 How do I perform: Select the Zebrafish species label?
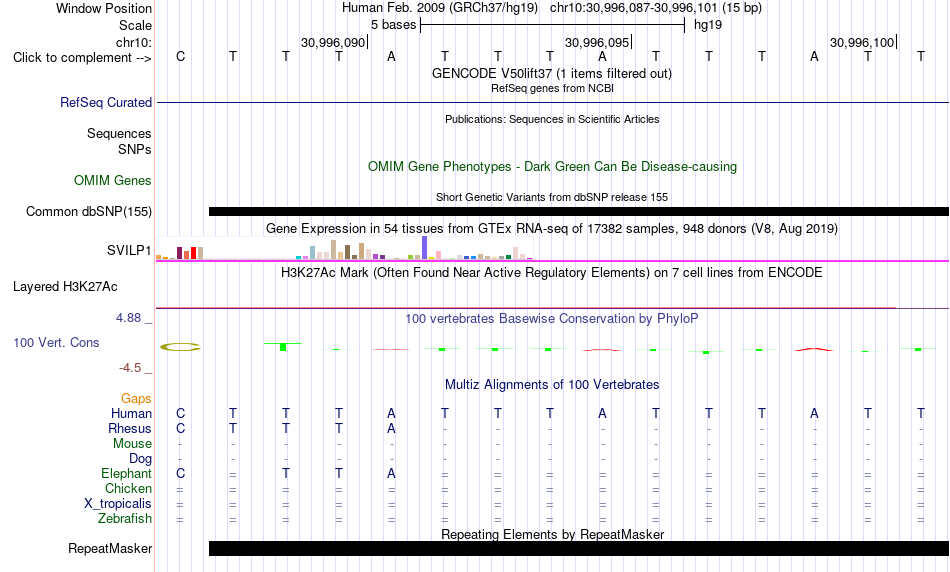125,519
